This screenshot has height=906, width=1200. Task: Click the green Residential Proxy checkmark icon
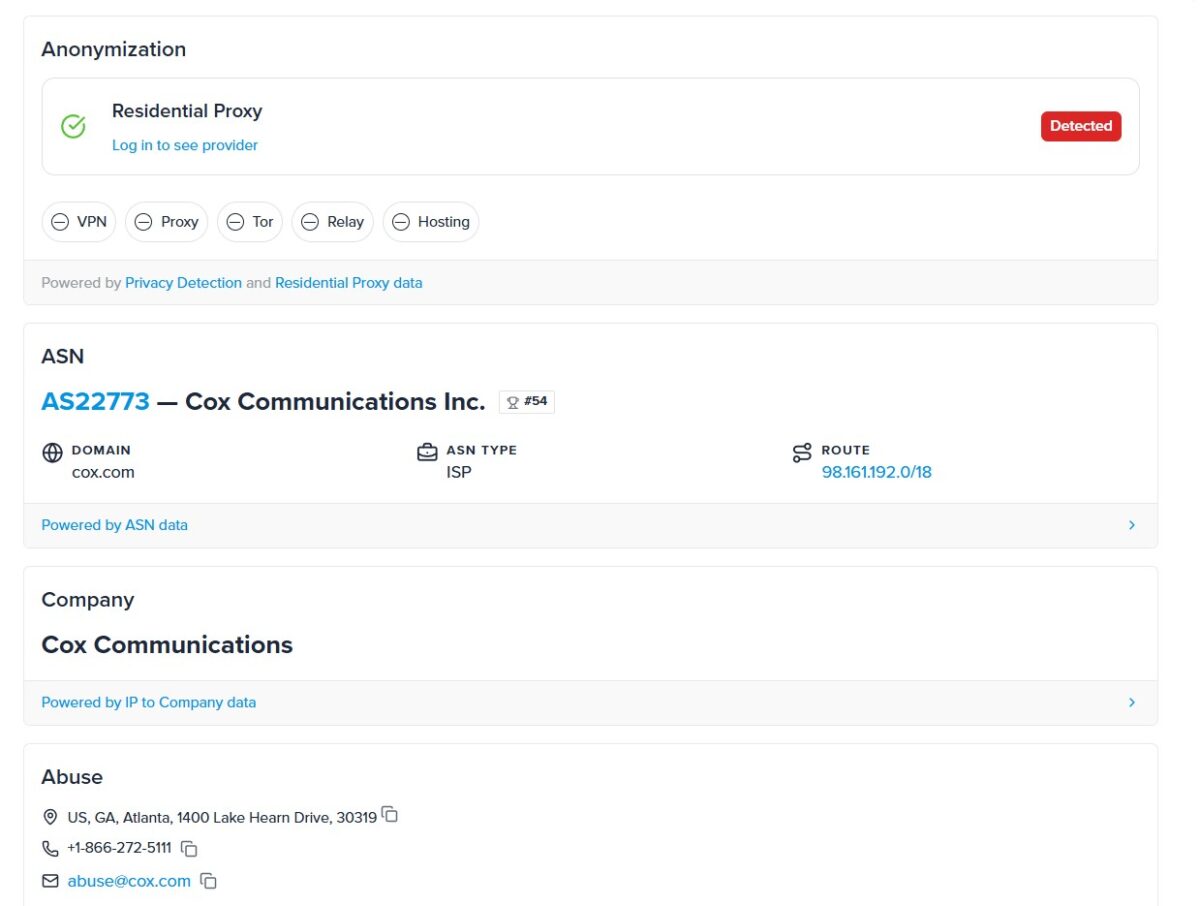coord(73,127)
